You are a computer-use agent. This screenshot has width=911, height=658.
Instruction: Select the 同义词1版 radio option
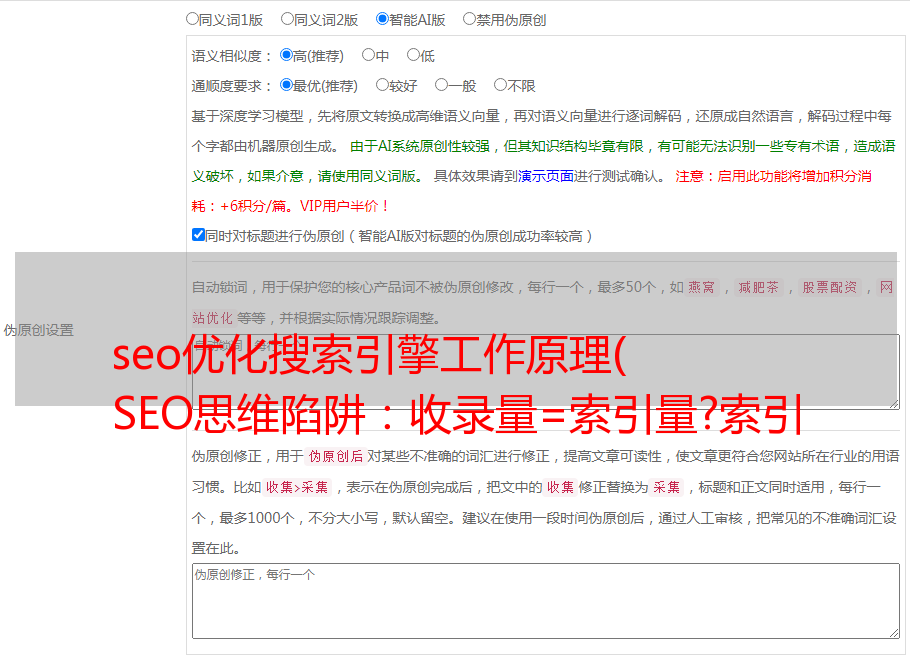(192, 19)
